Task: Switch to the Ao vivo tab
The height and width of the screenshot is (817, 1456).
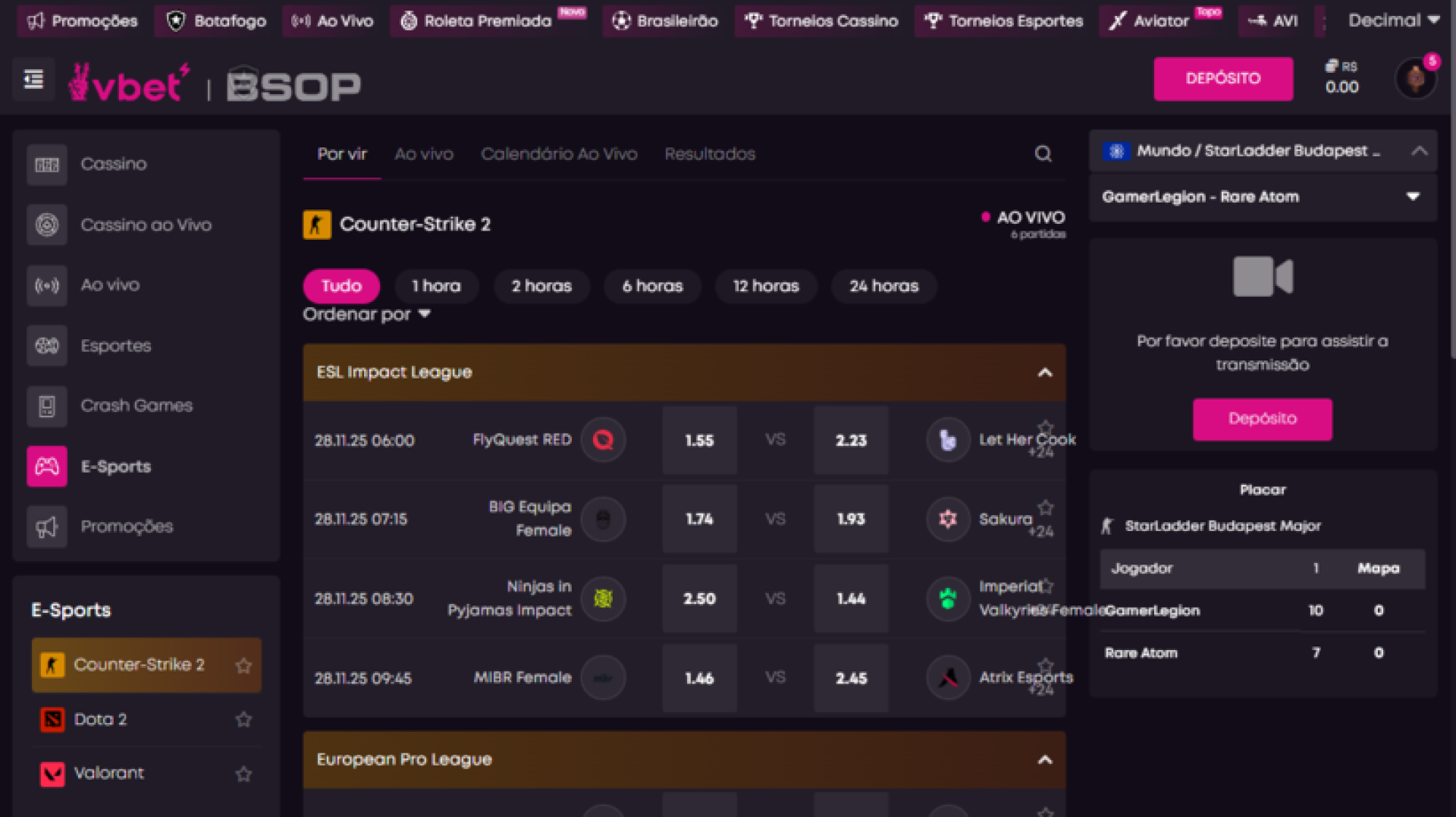Action: point(423,154)
